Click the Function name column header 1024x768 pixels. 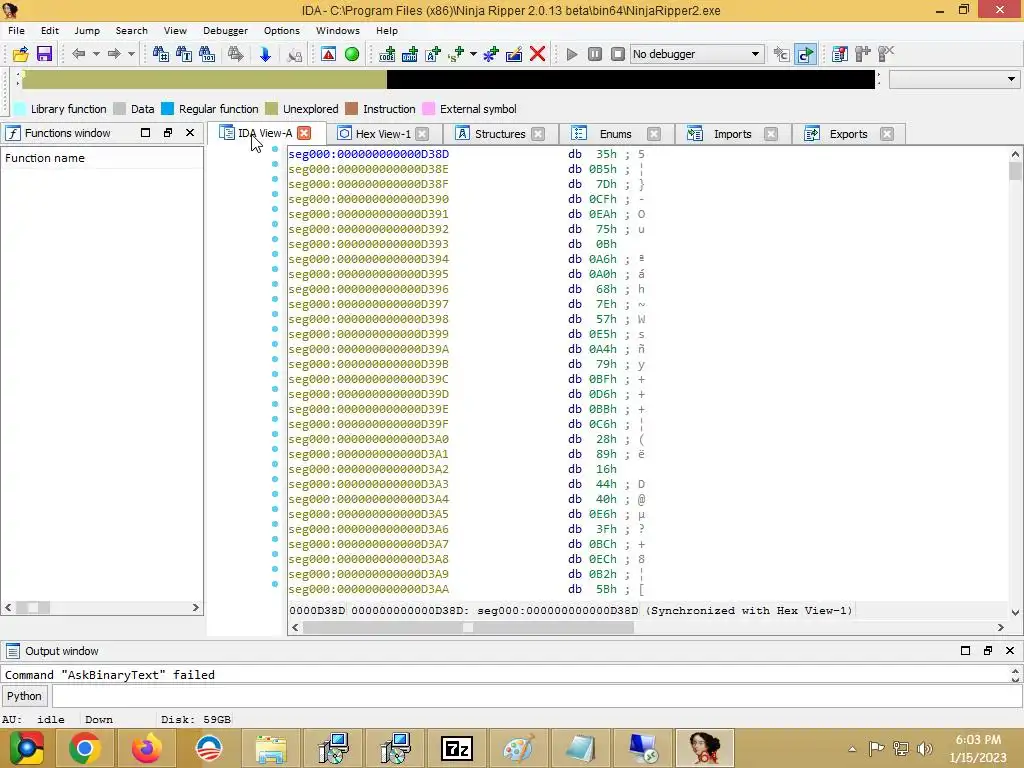[x=102, y=158]
